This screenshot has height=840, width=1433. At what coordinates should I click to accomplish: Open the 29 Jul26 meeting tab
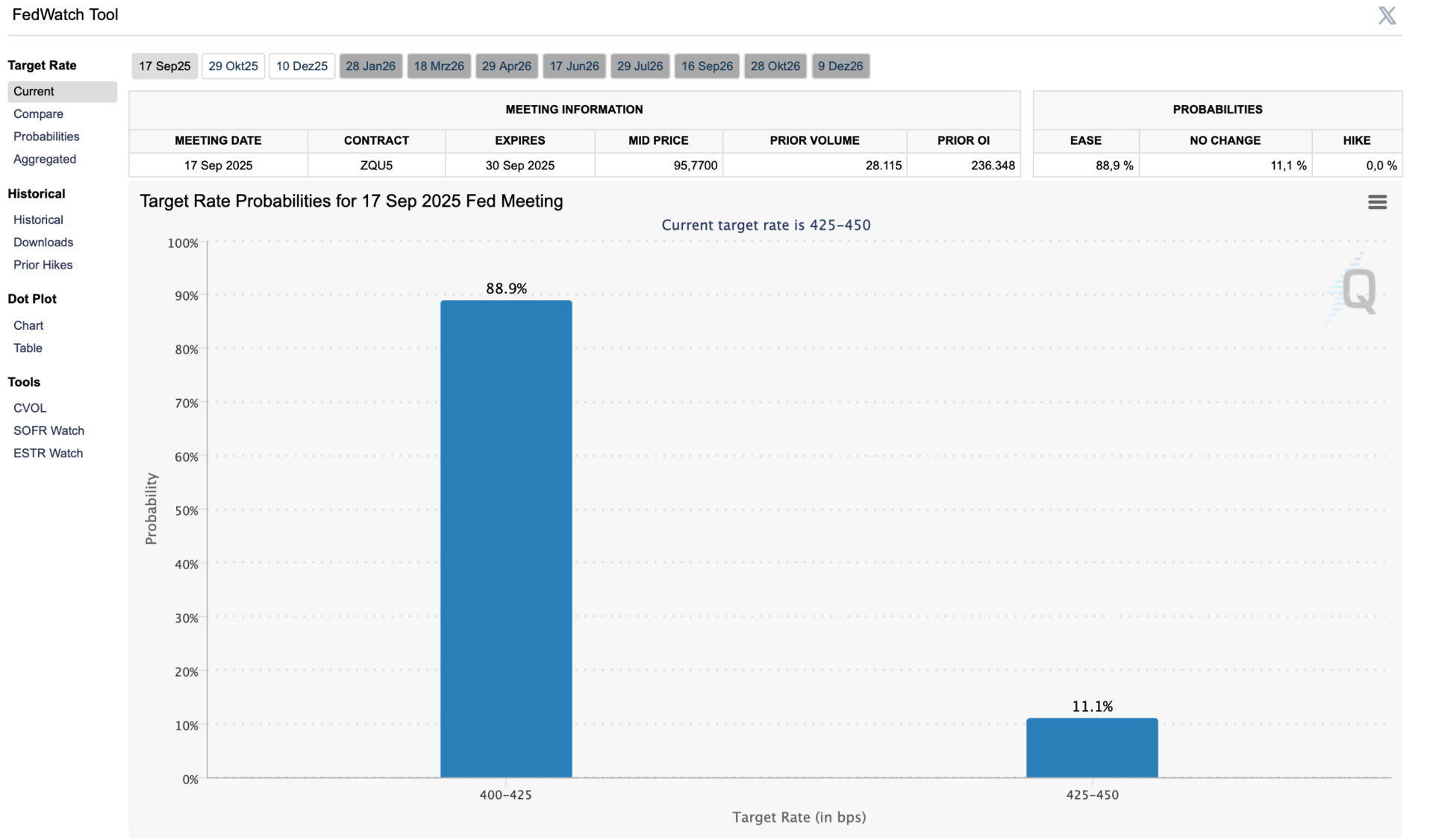[x=640, y=66]
